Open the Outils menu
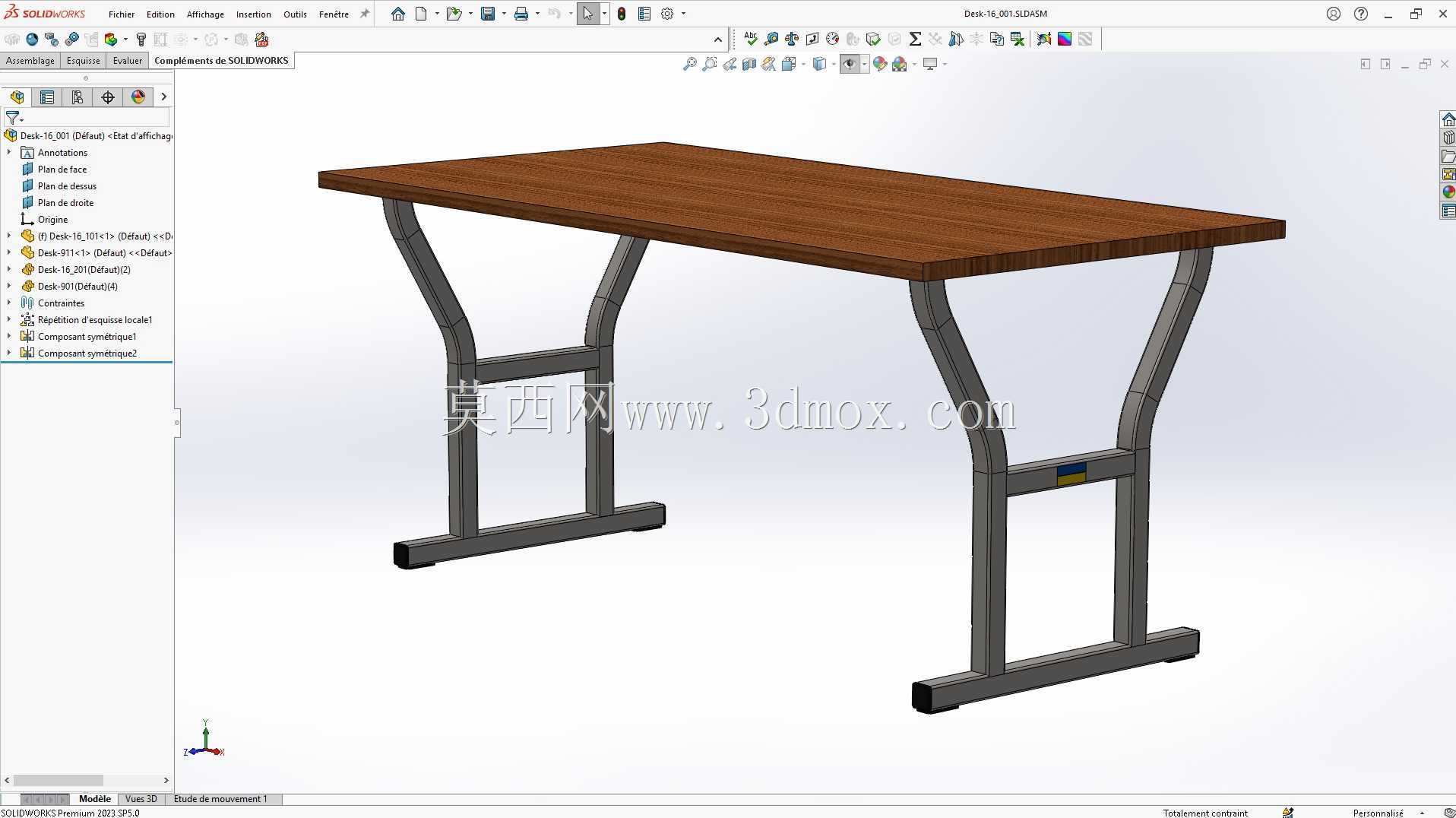 (295, 14)
